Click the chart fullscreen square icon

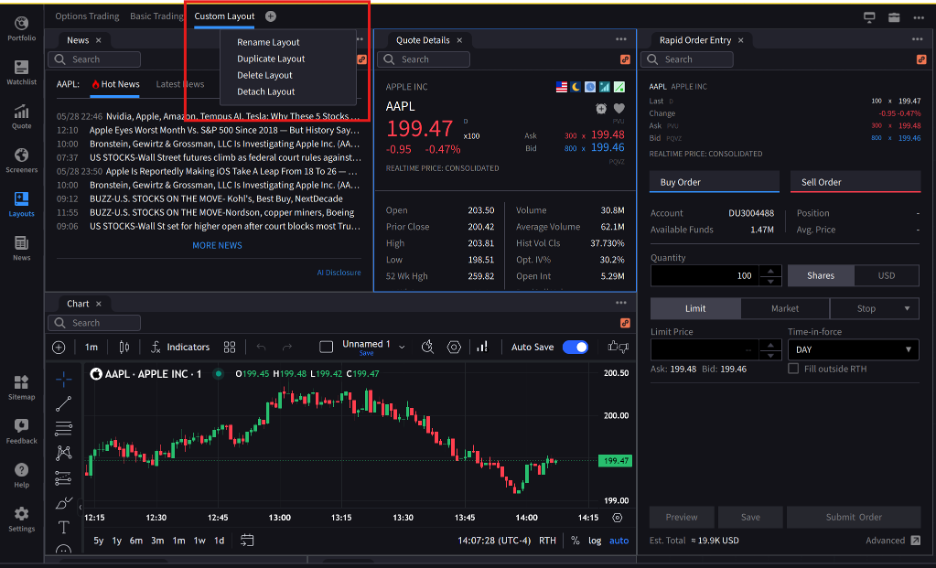(326, 347)
